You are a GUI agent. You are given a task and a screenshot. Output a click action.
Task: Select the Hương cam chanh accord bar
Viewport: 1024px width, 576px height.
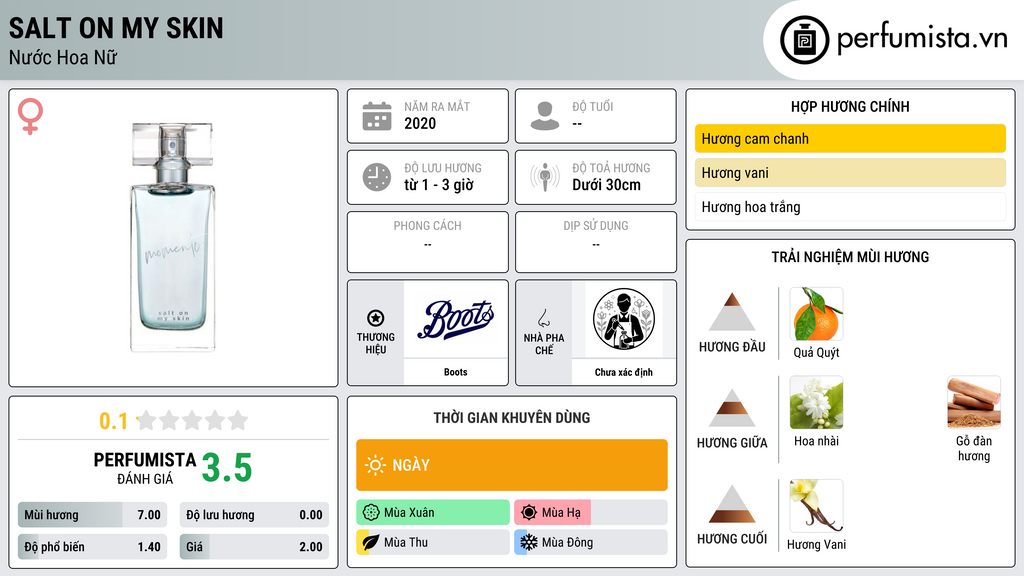coord(850,138)
